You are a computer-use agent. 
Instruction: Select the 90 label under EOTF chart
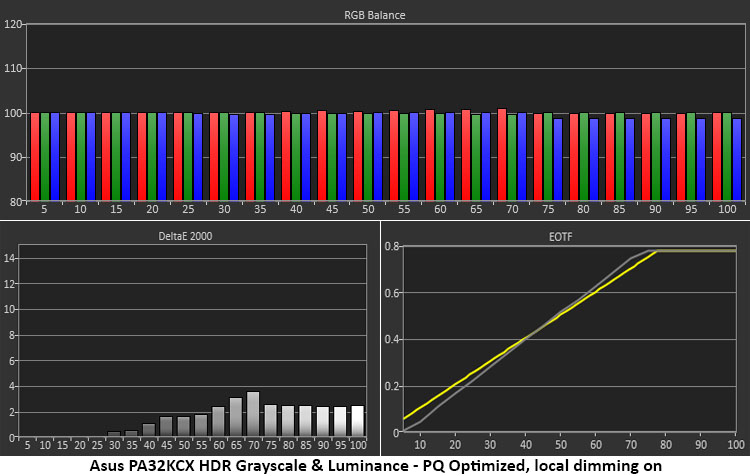701,445
